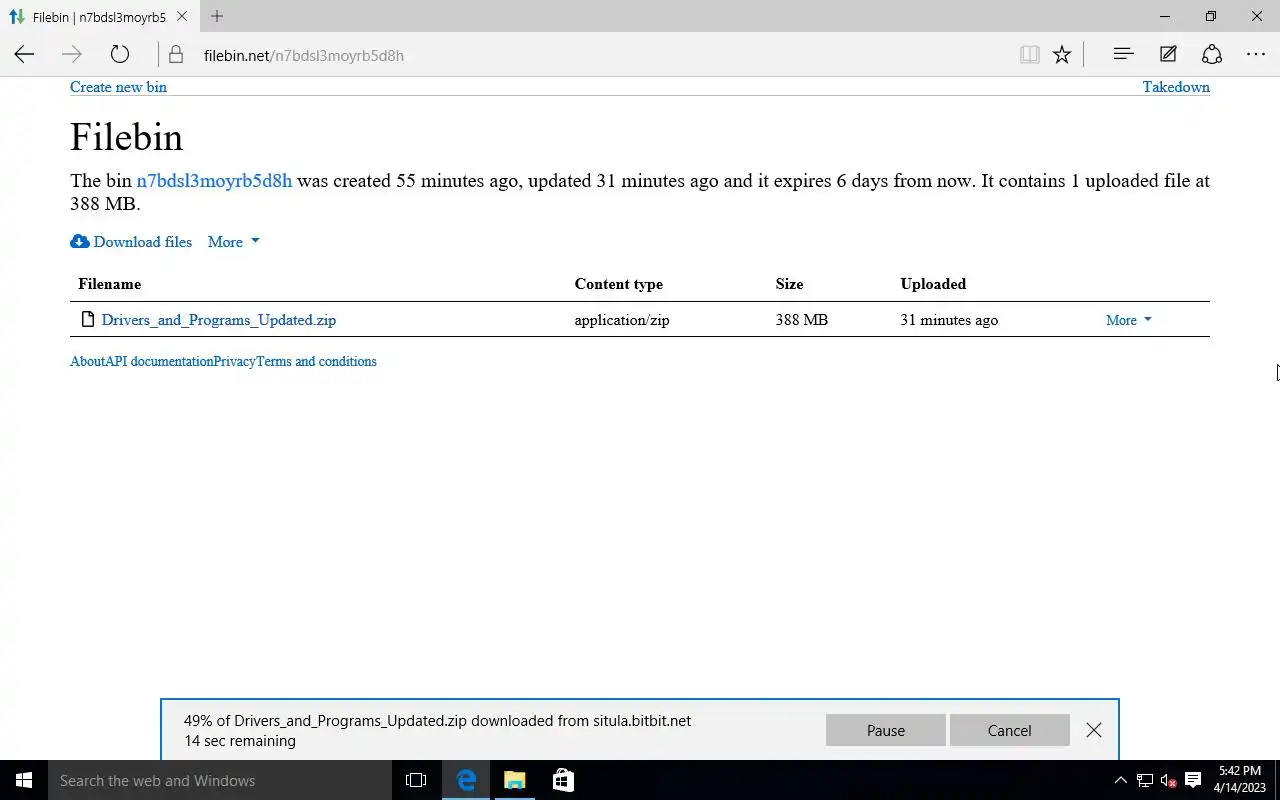Click the Size column header
The image size is (1280, 800).
click(789, 284)
